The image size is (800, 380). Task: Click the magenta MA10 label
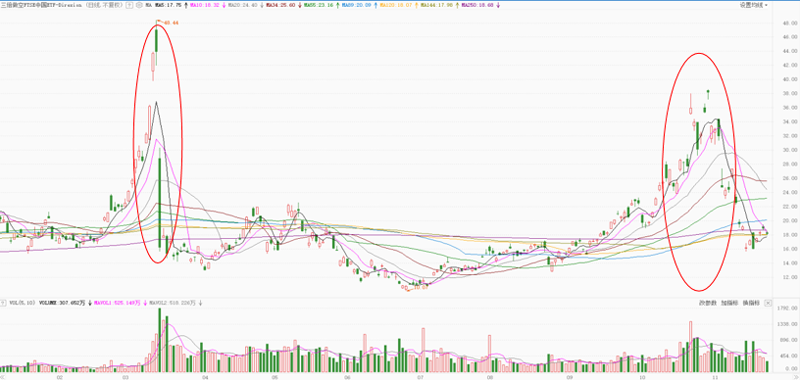205,5
